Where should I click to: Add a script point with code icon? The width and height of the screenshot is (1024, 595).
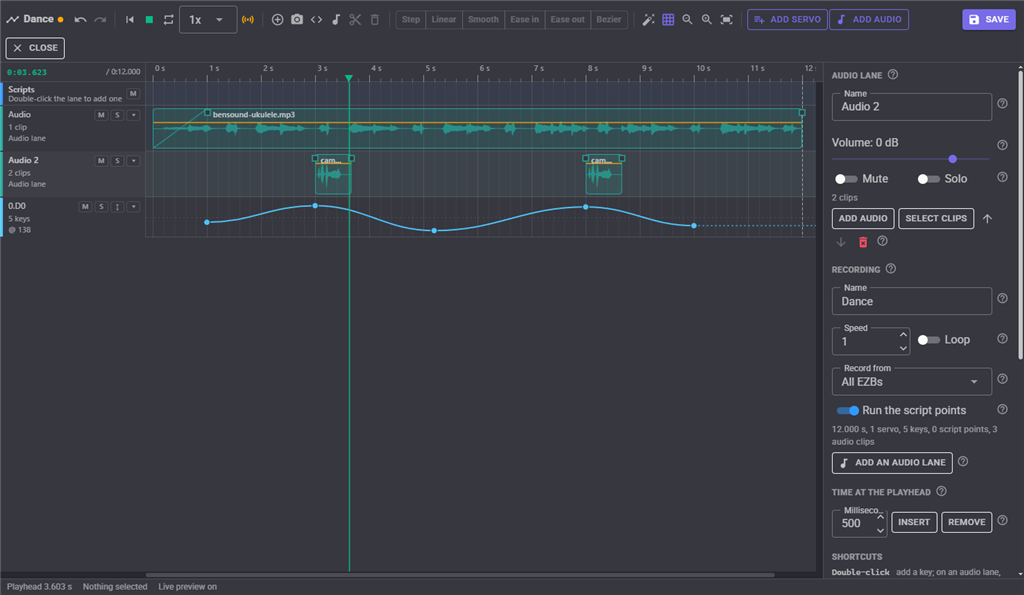coord(317,20)
